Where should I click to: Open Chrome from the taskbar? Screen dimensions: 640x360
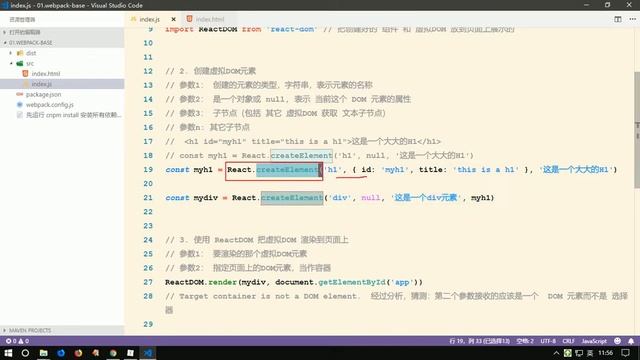(x=113, y=353)
